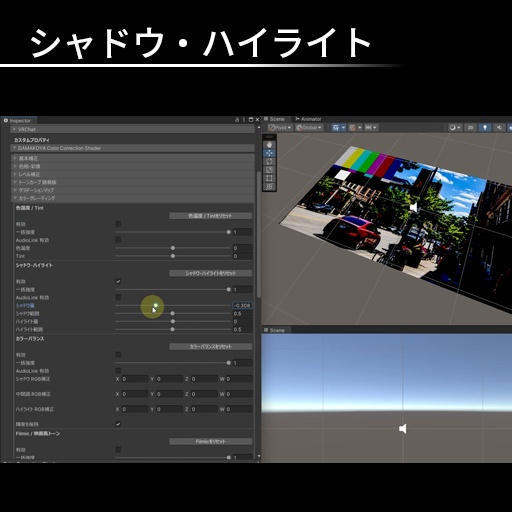Click the ハイライト量 slider handle
Screen dimensions: 512x512
click(x=173, y=321)
